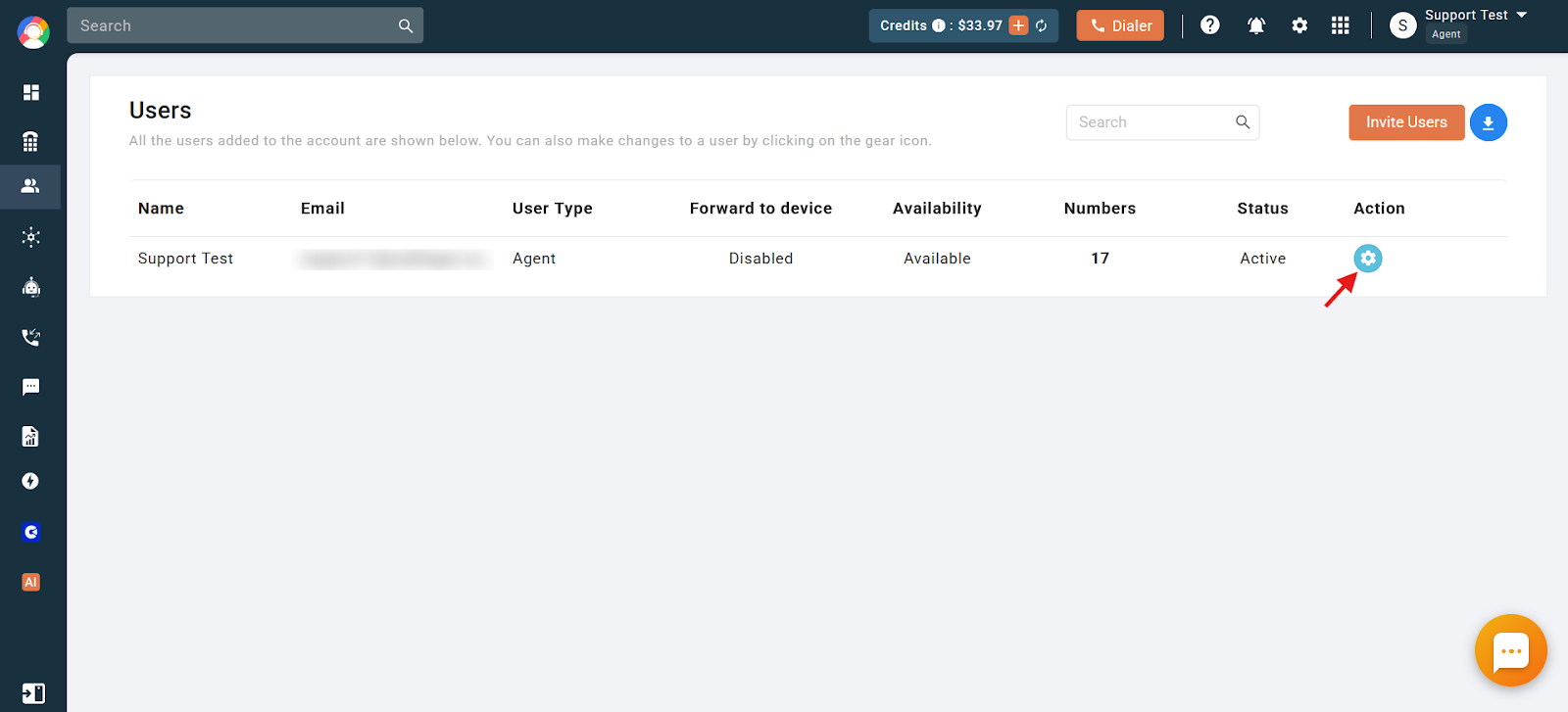
Task: Open the reports document icon in sidebar
Action: tap(30, 436)
